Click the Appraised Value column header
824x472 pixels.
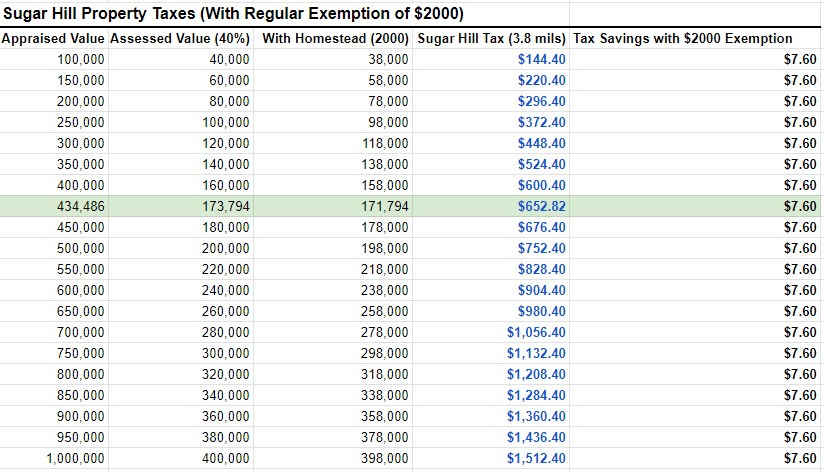[x=53, y=38]
